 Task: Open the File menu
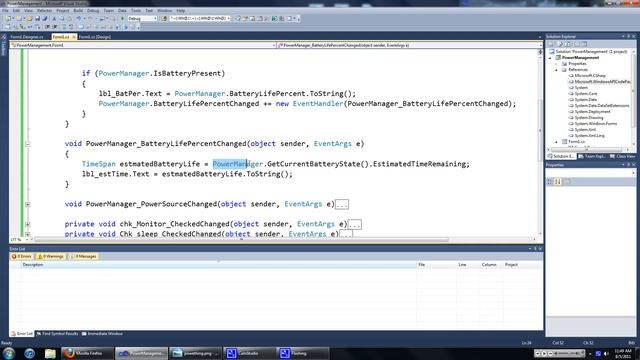point(5,11)
